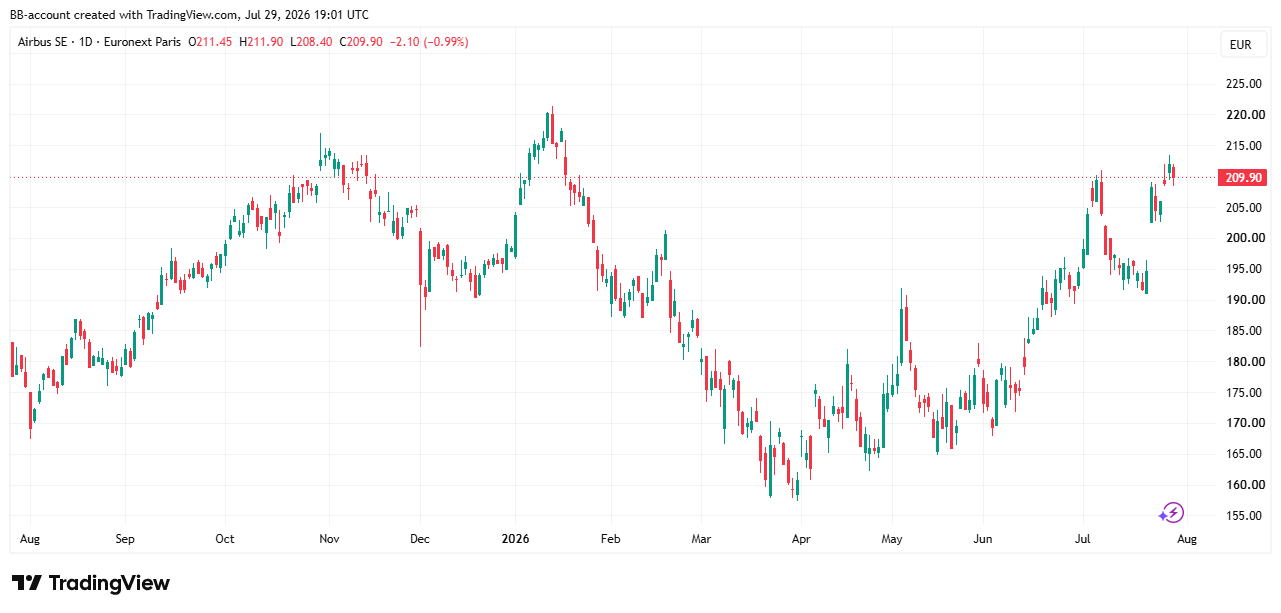
Task: Click the 2026 label on time axis
Action: pyautogui.click(x=516, y=539)
